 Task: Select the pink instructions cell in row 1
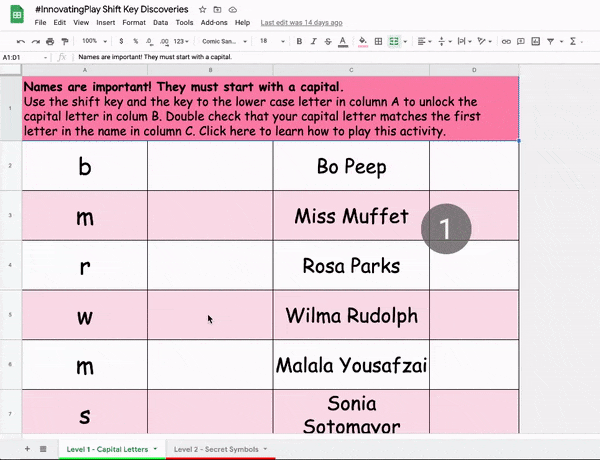pos(270,108)
